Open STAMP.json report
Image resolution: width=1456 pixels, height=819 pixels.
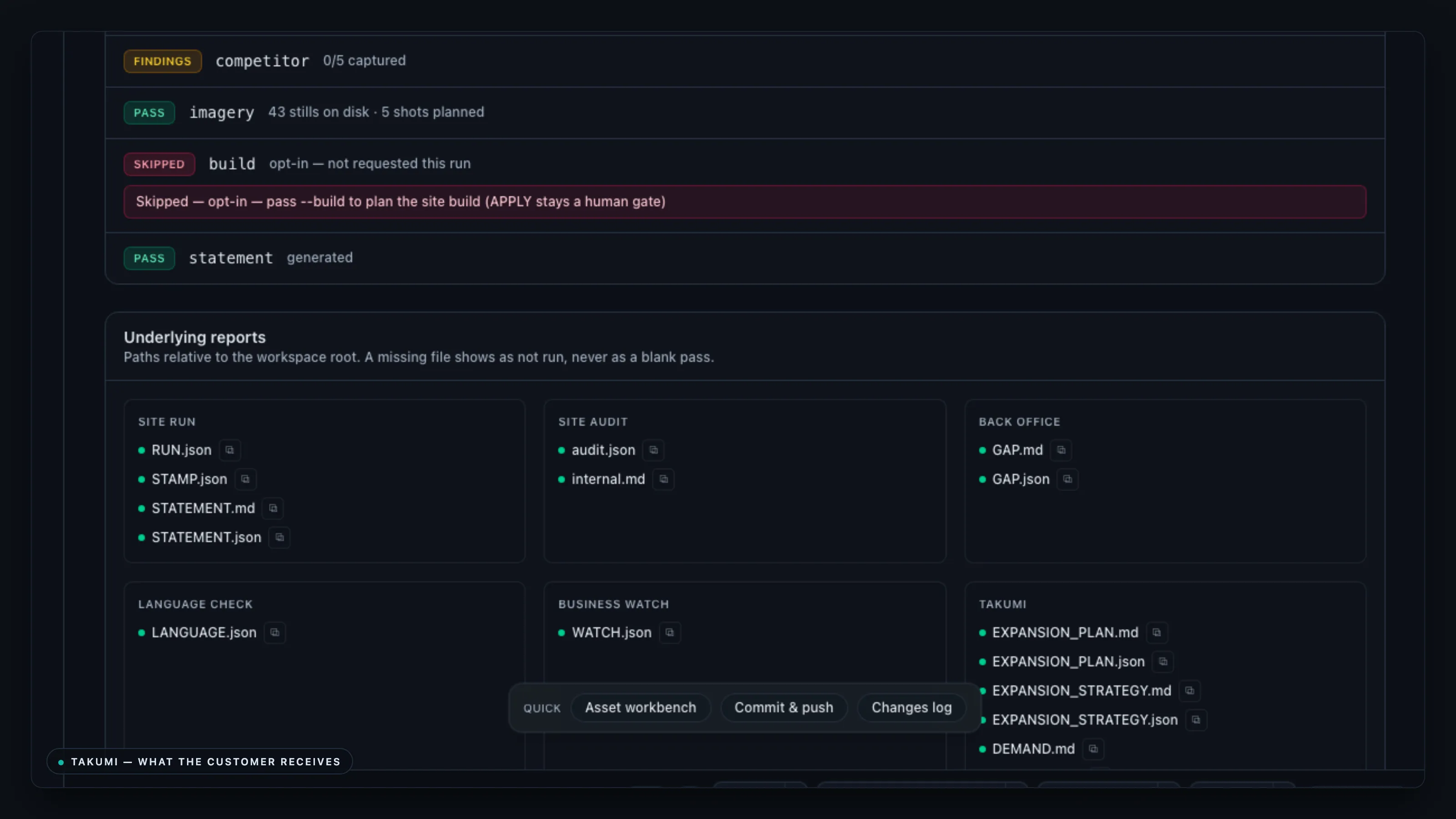click(x=189, y=479)
